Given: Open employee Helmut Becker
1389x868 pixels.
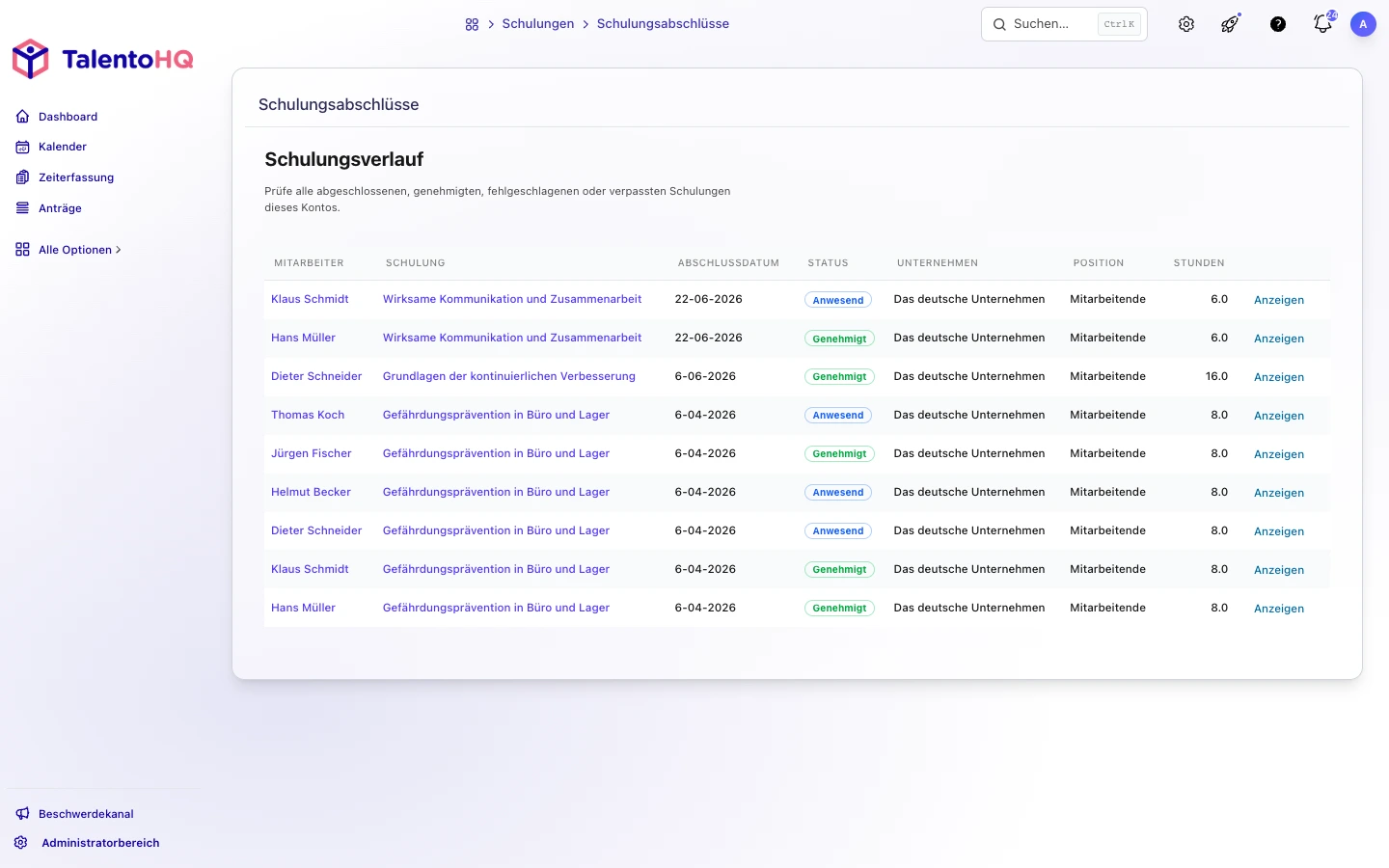Looking at the screenshot, I should click(311, 492).
